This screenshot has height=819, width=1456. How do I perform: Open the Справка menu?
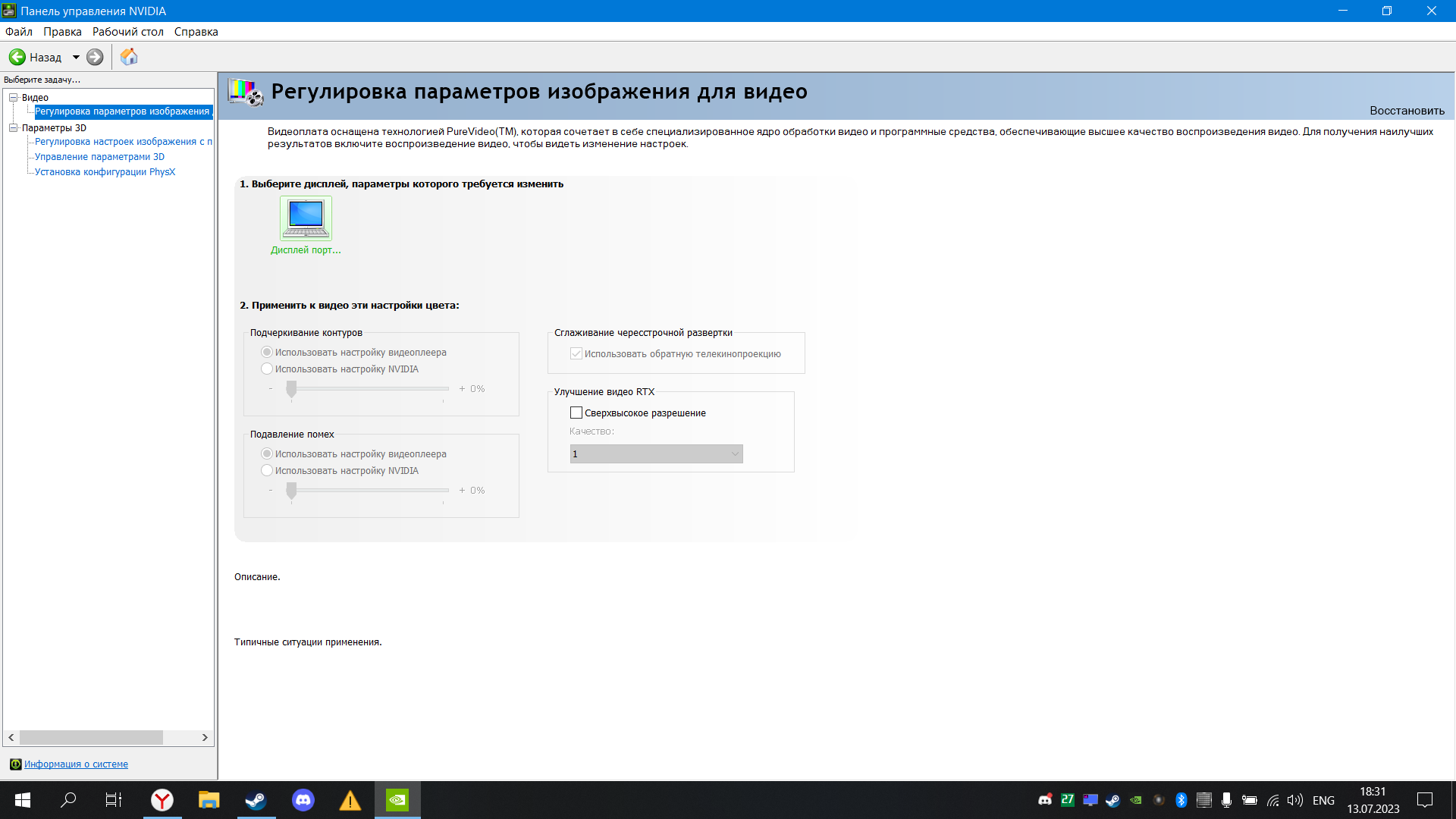coord(196,32)
